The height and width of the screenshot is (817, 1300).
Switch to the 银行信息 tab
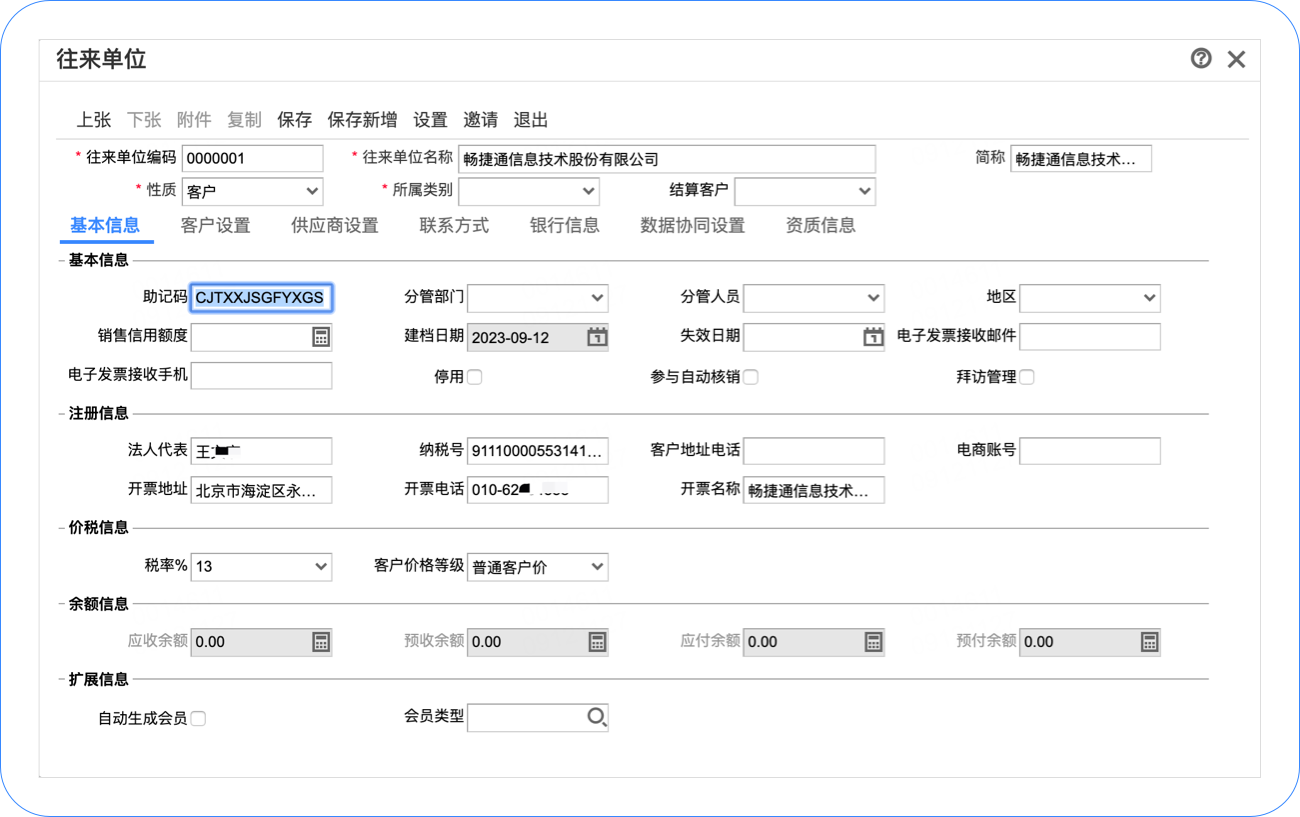(564, 225)
